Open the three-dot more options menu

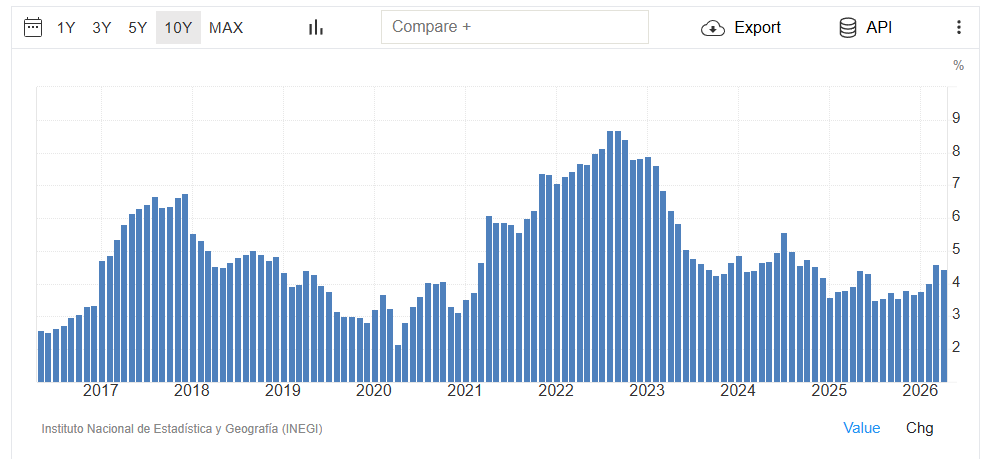tap(959, 27)
